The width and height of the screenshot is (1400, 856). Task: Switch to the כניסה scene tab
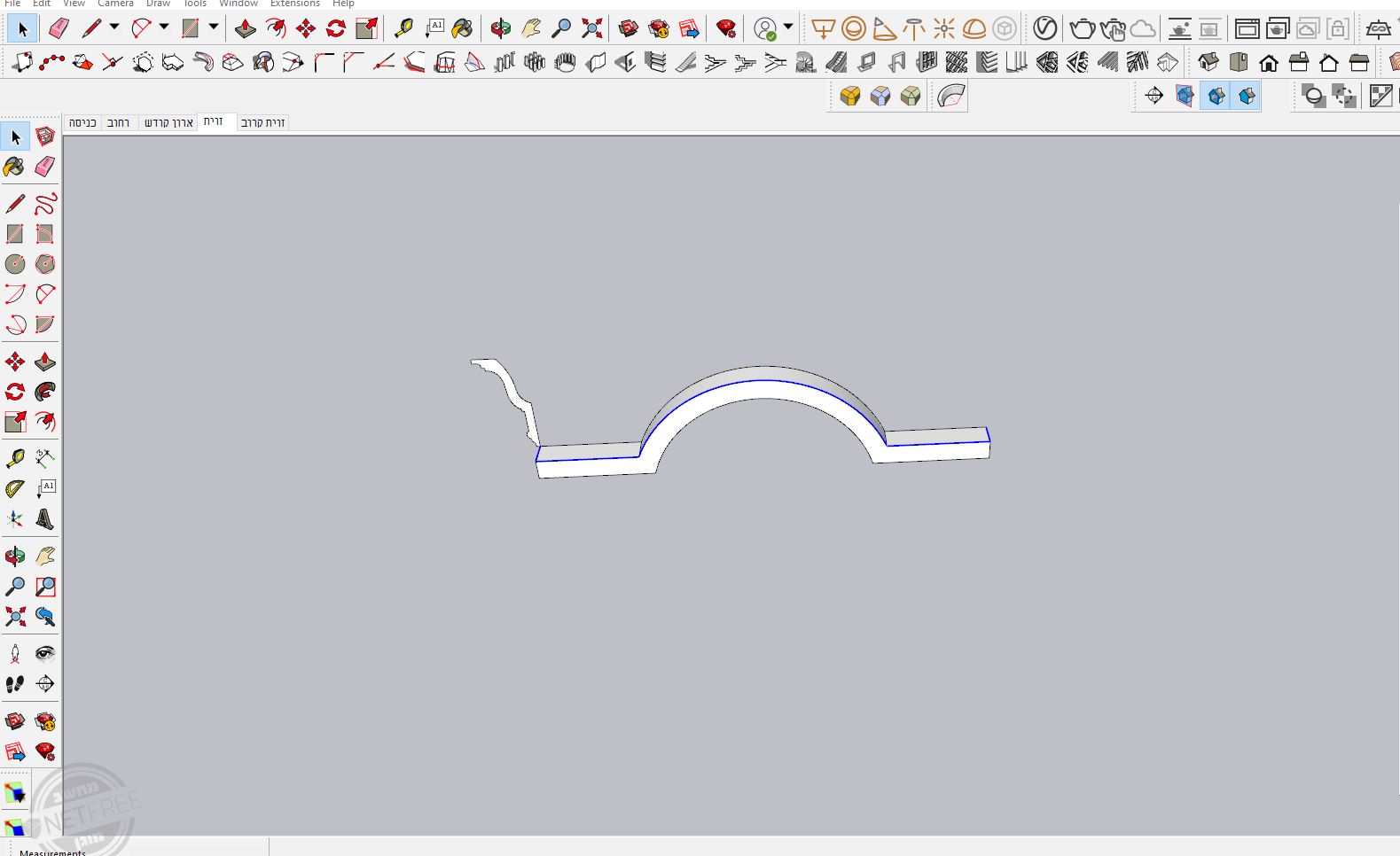tap(82, 123)
